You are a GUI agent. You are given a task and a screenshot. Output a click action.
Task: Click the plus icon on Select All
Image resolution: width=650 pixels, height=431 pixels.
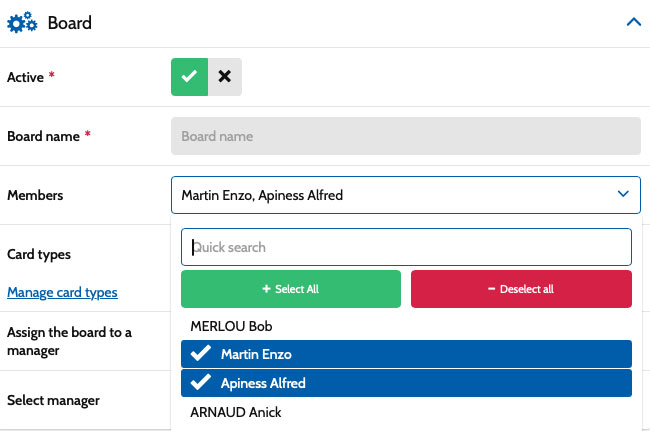click(266, 289)
